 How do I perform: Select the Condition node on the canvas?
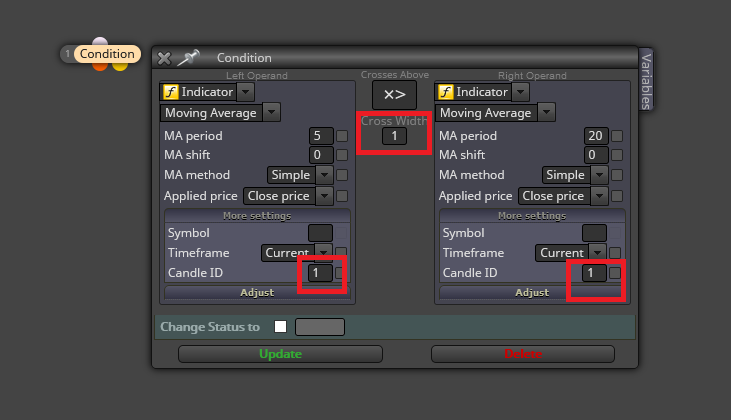click(107, 54)
